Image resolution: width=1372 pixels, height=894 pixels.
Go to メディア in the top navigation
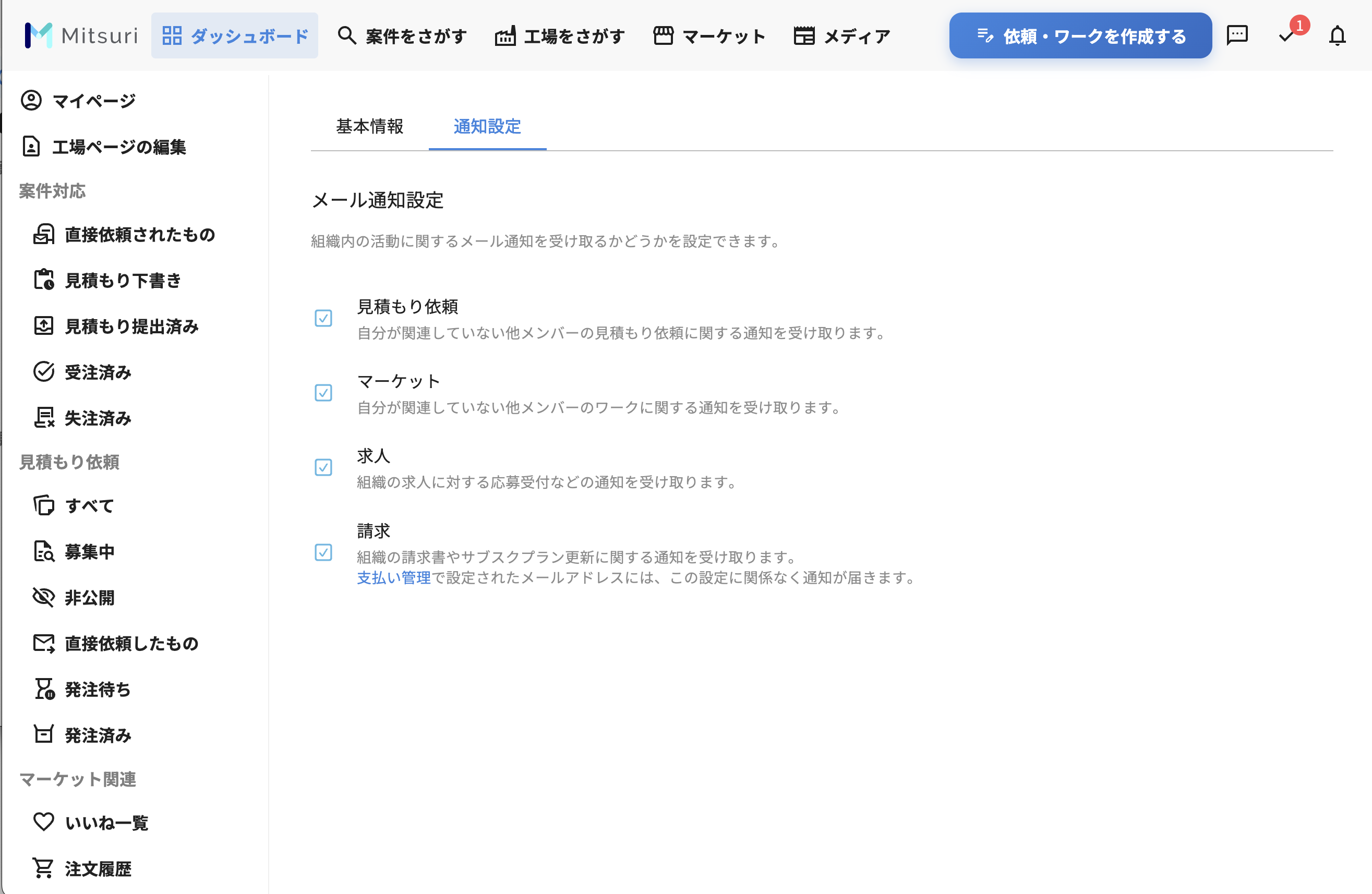coord(842,36)
